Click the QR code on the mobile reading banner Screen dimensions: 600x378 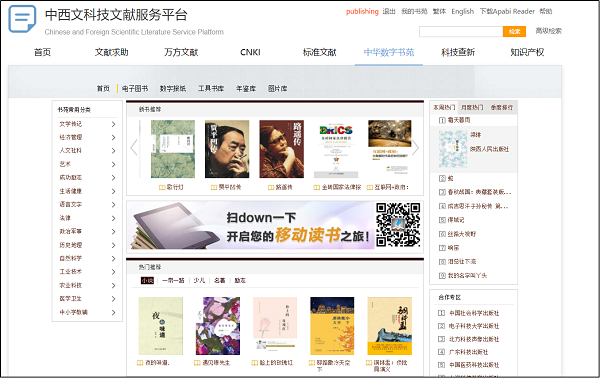(x=398, y=225)
